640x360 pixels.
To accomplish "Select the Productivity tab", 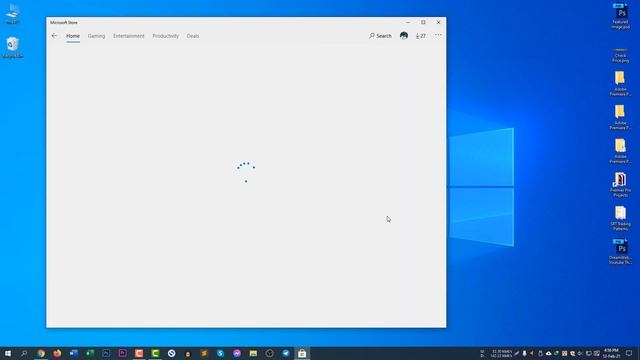I will [165, 36].
